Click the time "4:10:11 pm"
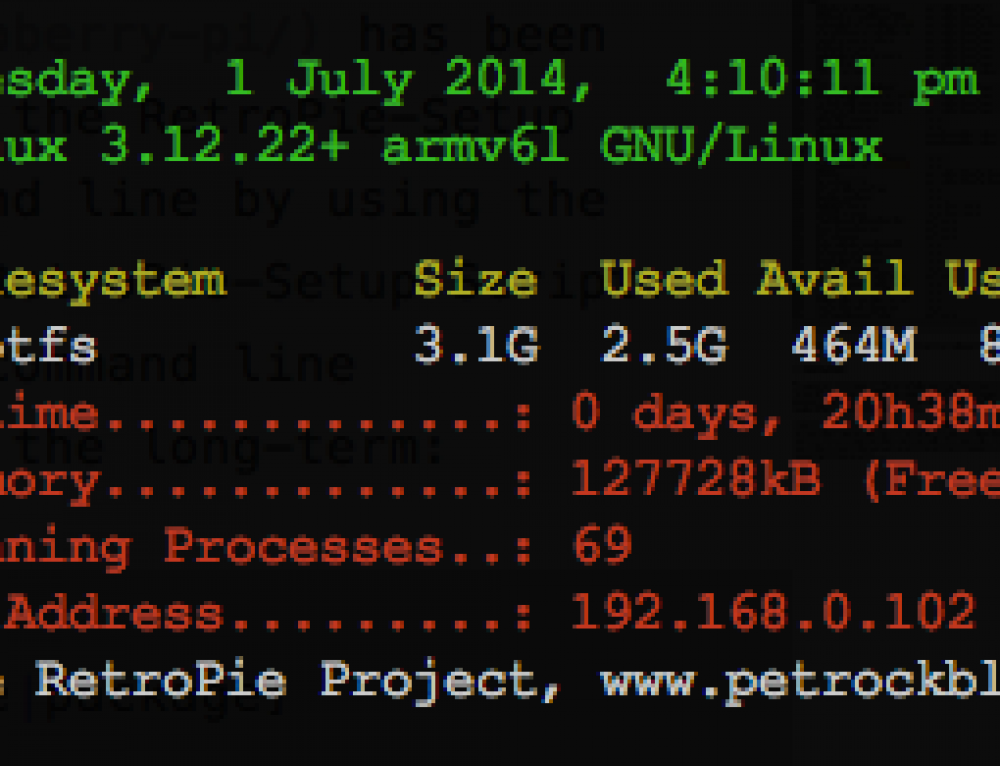Screen dimensions: 1000x766 pyautogui.click(x=820, y=81)
